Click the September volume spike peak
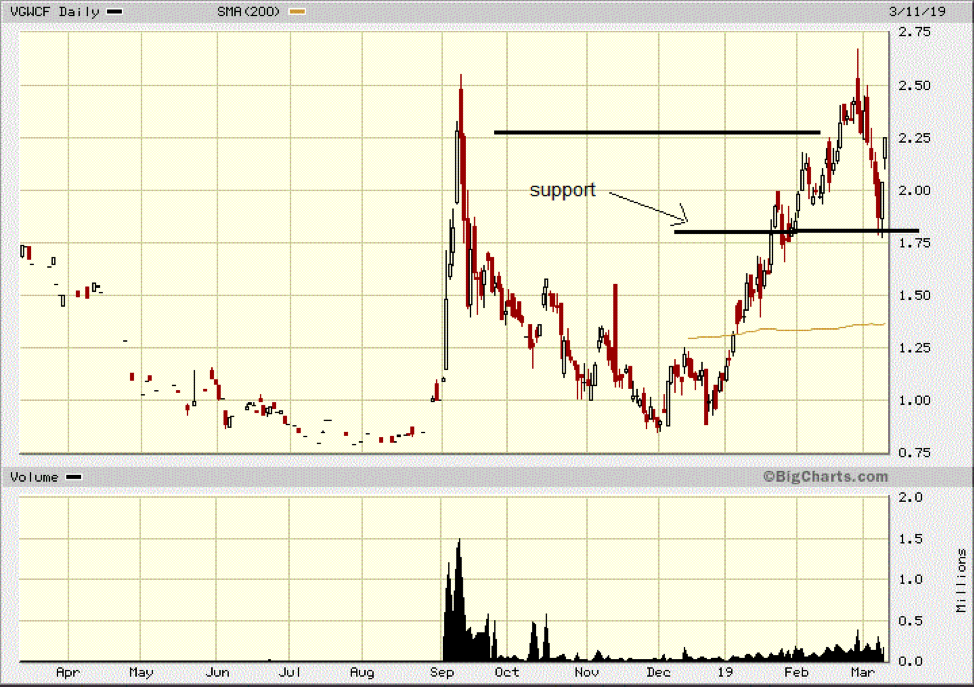974x689 pixels. click(459, 541)
